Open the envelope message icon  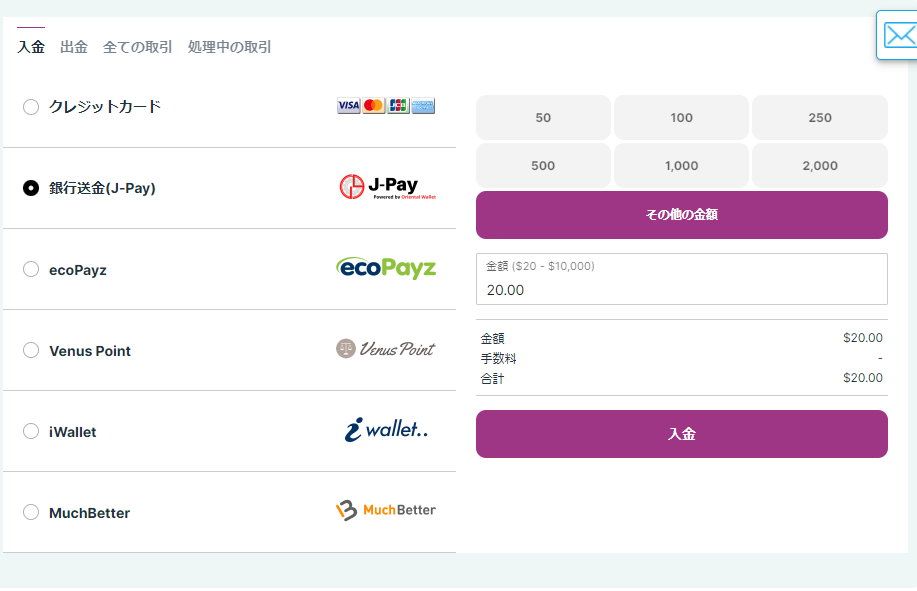[x=899, y=36]
